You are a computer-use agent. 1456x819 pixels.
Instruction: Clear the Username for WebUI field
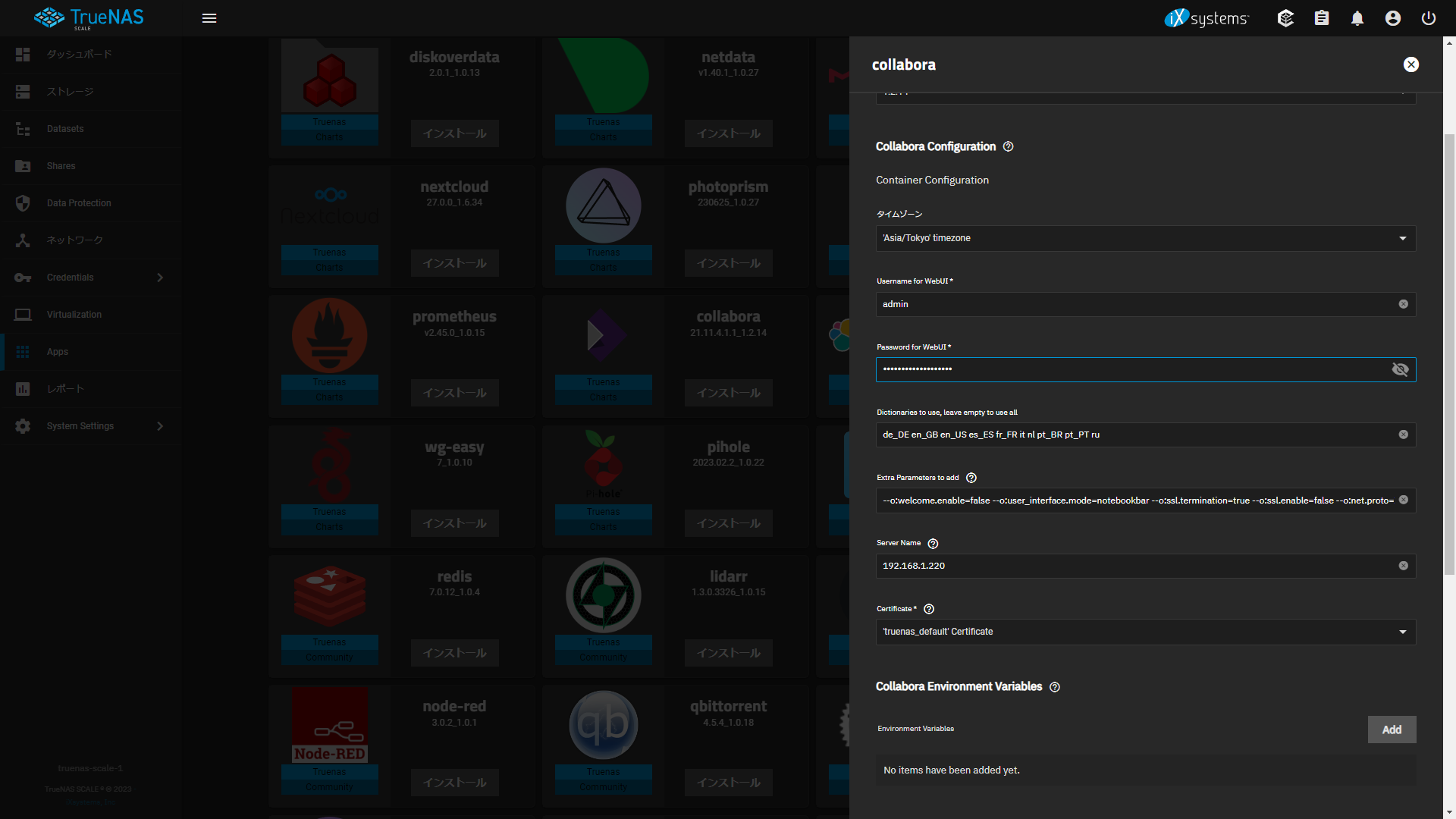coord(1404,304)
